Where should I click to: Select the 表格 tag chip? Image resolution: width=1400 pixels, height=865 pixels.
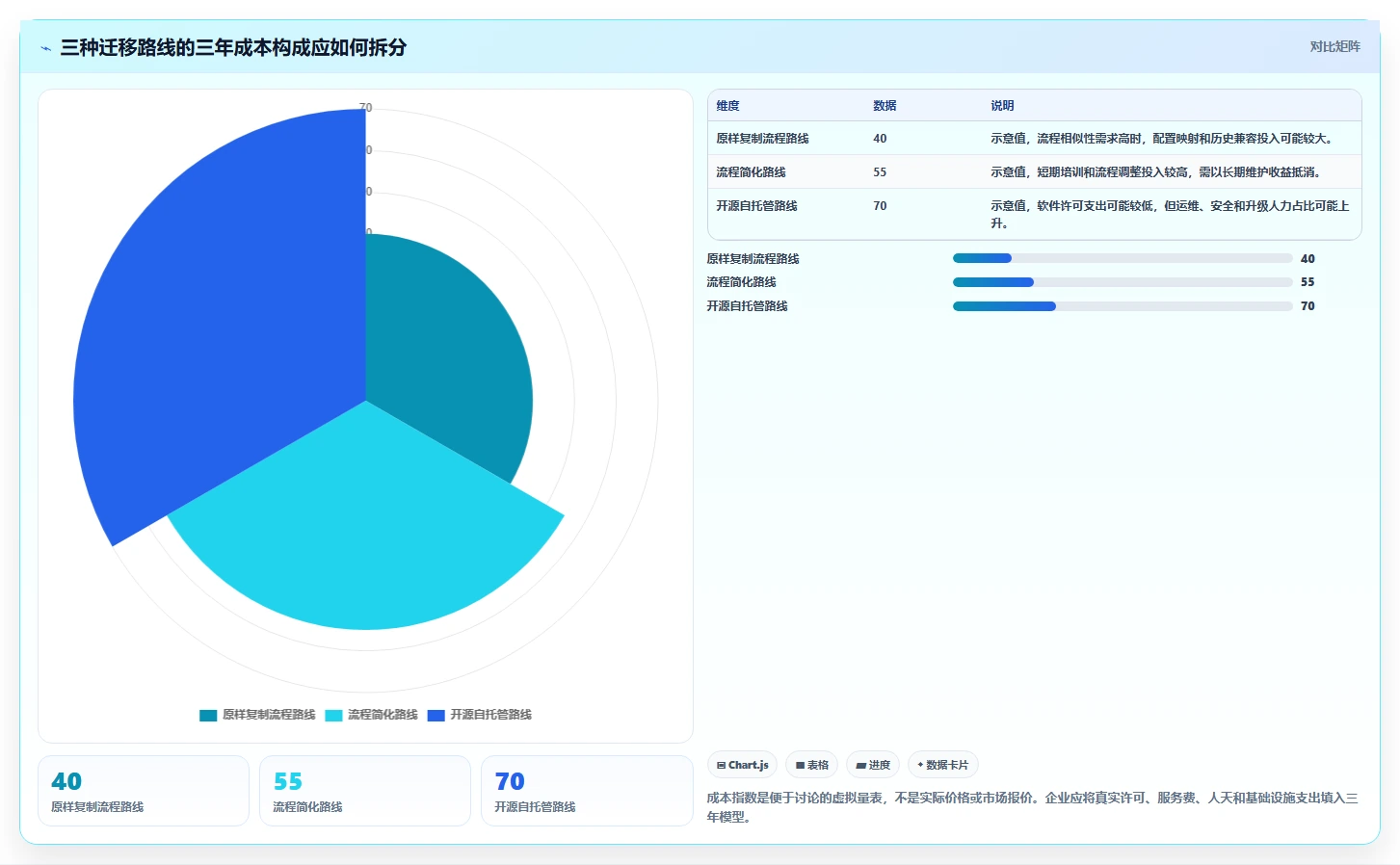811,765
